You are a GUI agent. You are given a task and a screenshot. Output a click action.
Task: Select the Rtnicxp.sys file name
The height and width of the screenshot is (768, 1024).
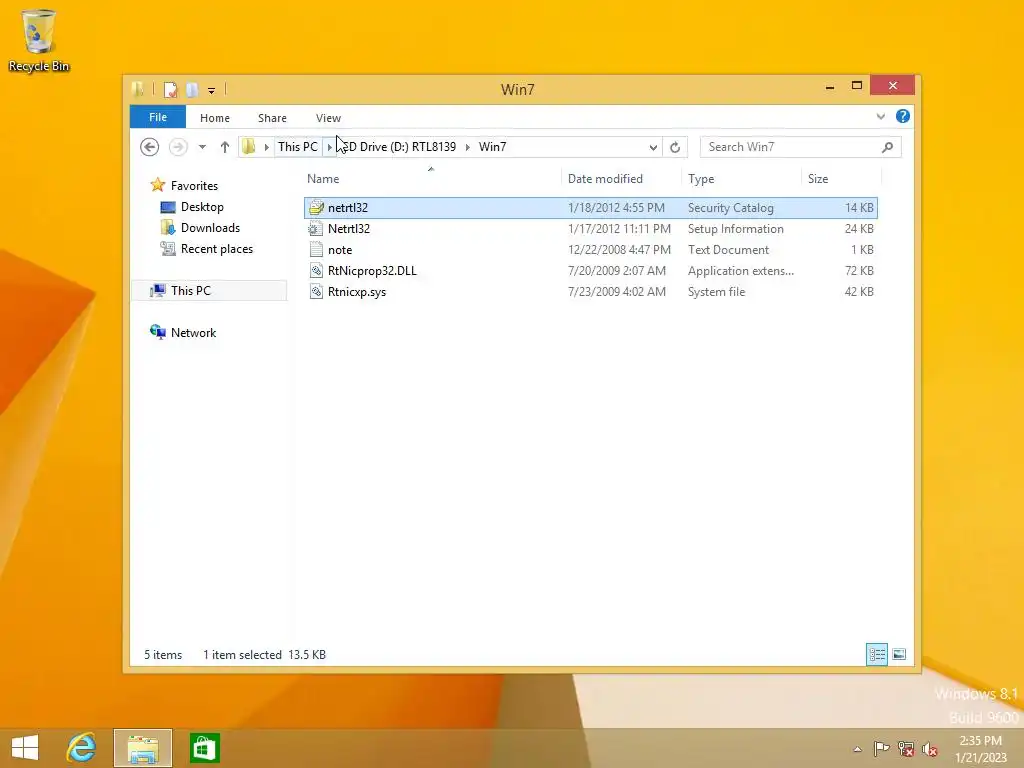pyautogui.click(x=357, y=291)
